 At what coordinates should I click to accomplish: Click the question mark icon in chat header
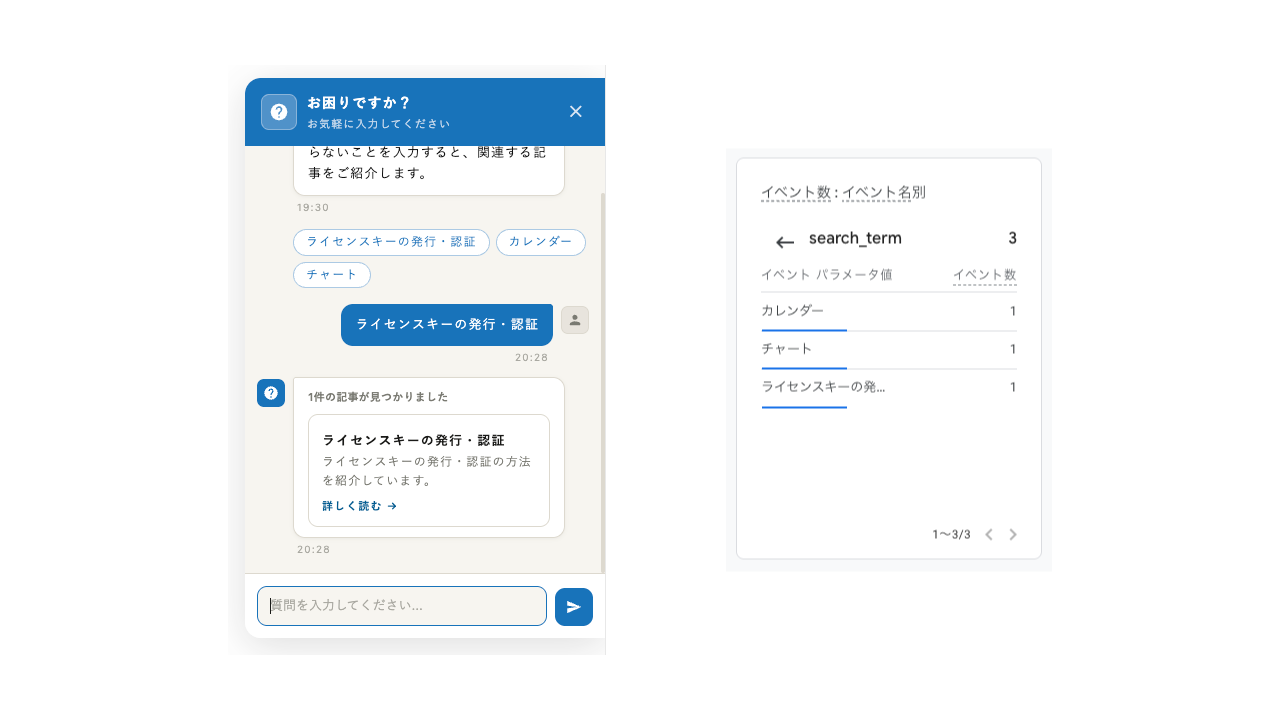[x=278, y=111]
